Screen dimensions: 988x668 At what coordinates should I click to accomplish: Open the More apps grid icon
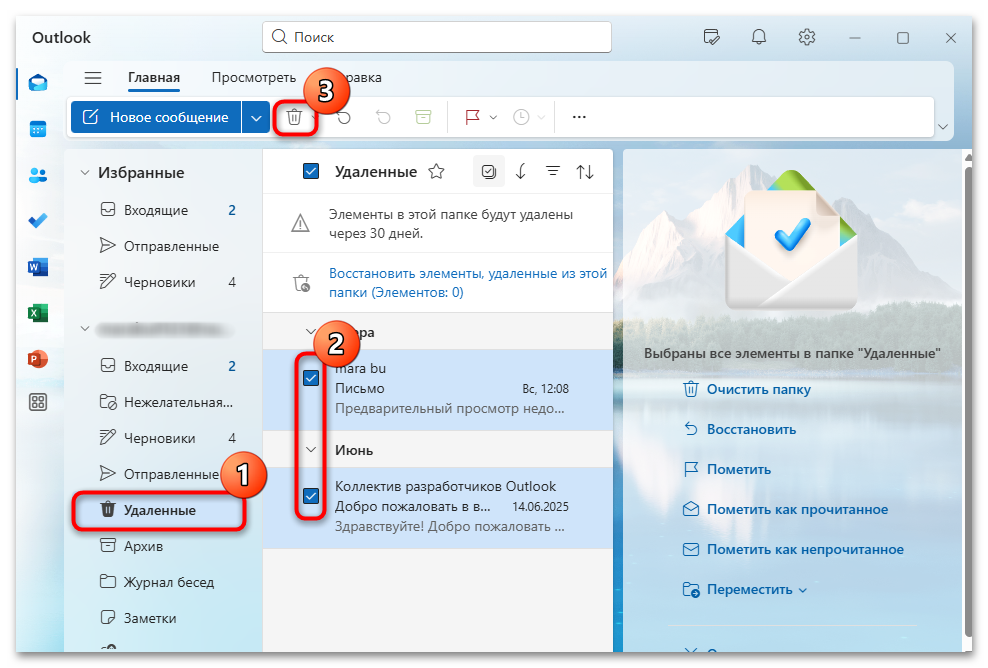coord(38,402)
